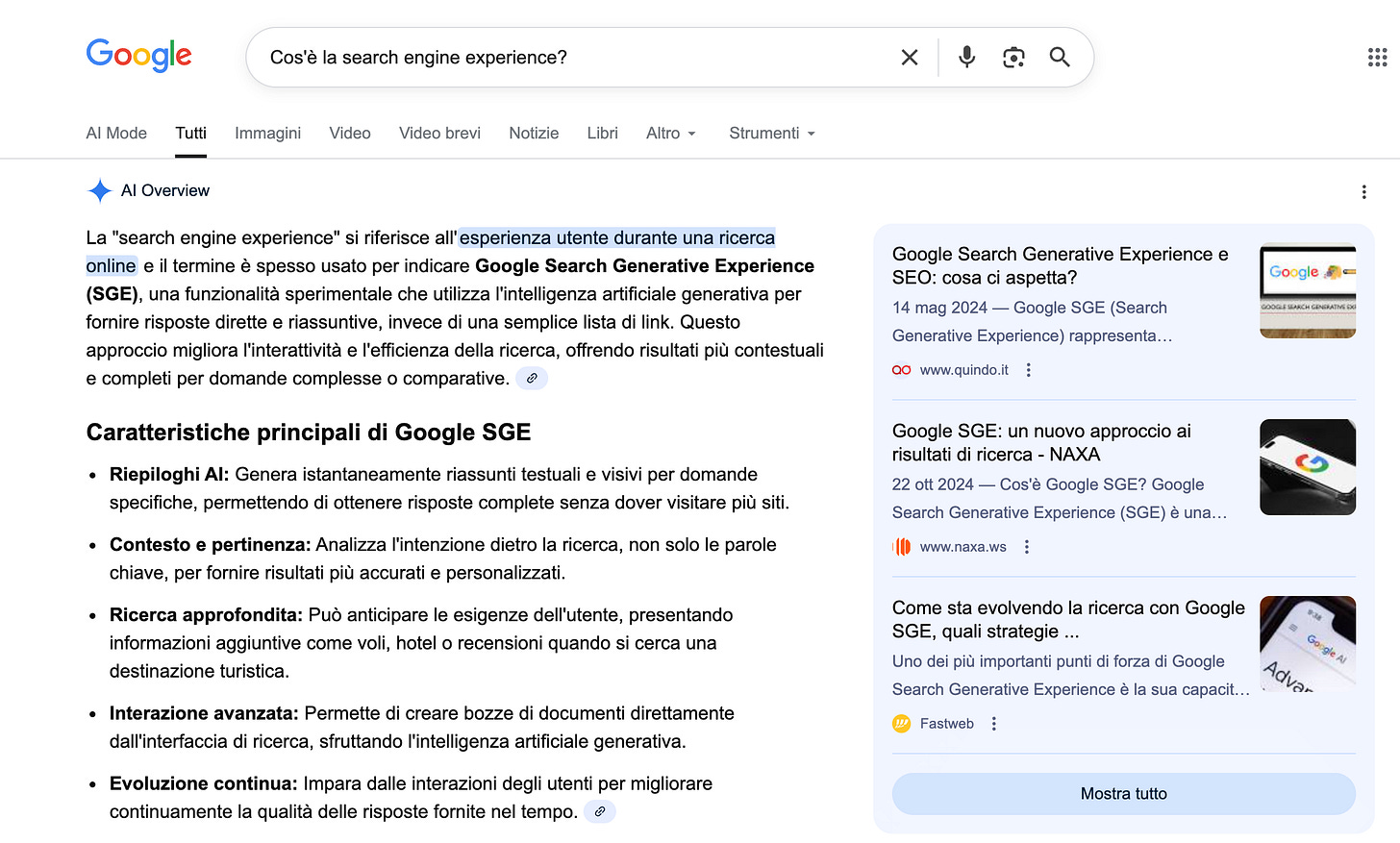Click the AI Overview sparkle icon
The width and height of the screenshot is (1400, 843).
[x=99, y=190]
